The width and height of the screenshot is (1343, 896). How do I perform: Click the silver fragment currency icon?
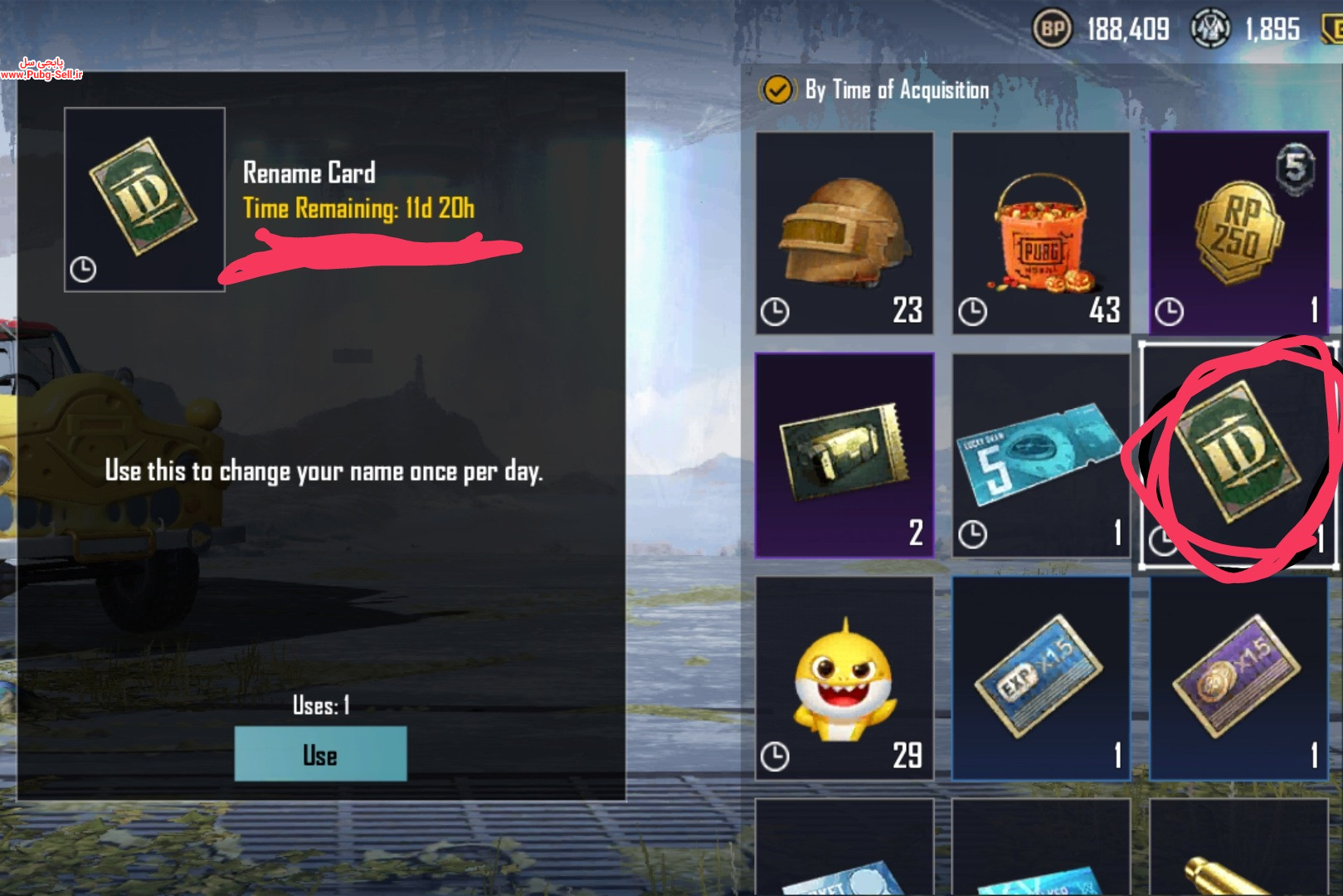[1210, 29]
